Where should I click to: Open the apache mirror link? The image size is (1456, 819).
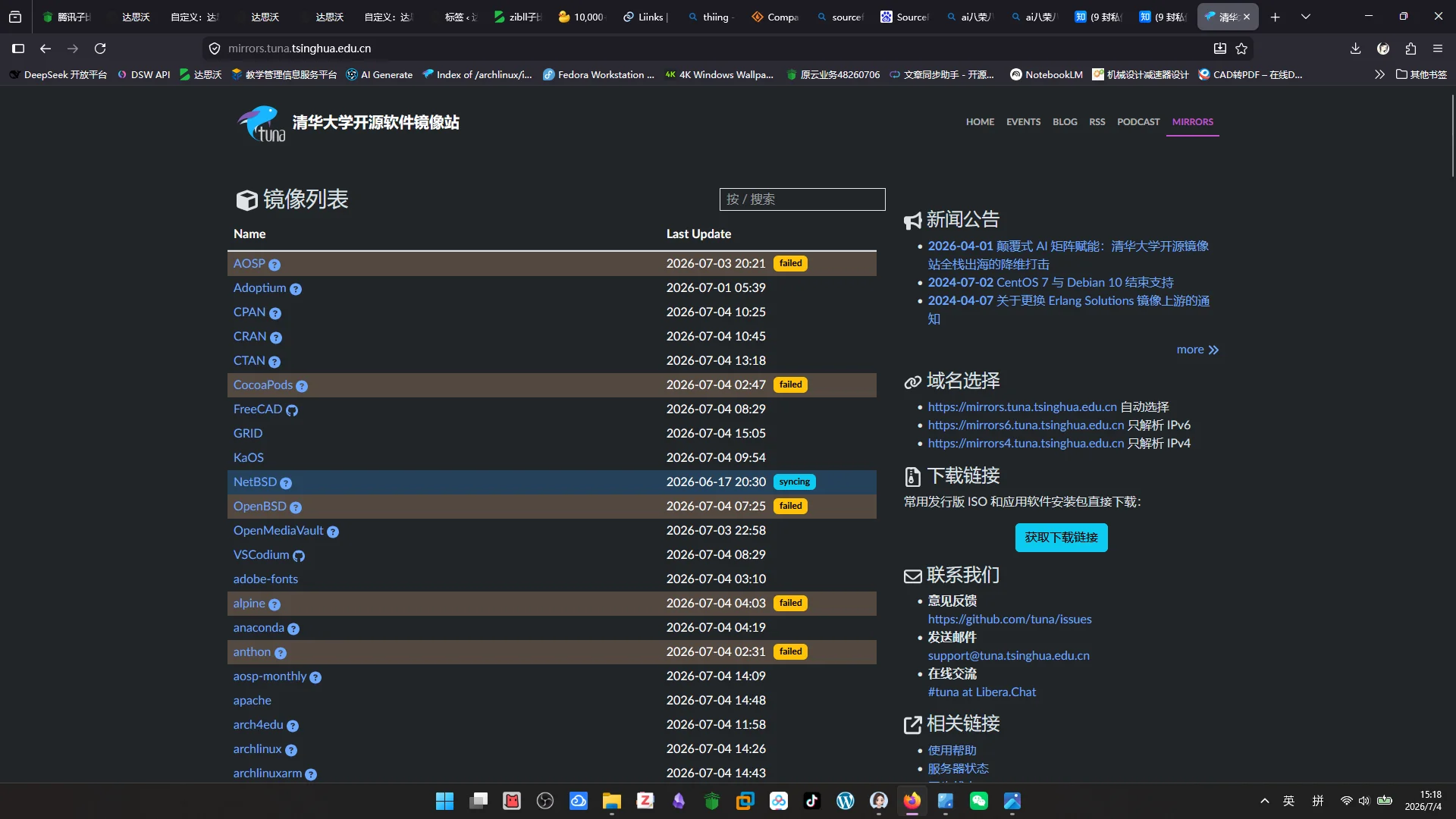[x=252, y=701]
